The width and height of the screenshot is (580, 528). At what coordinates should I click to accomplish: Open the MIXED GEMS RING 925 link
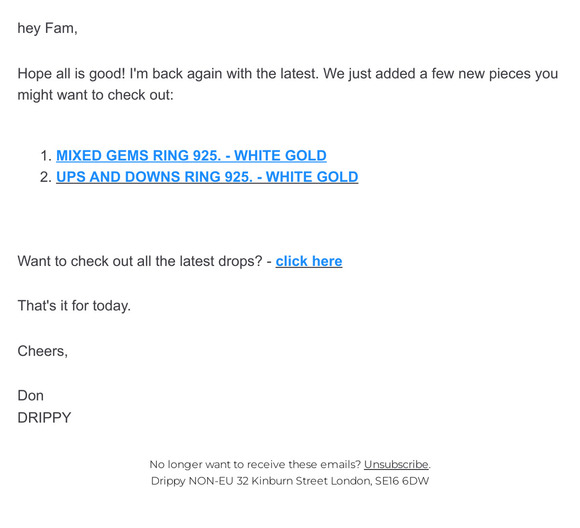(191, 155)
